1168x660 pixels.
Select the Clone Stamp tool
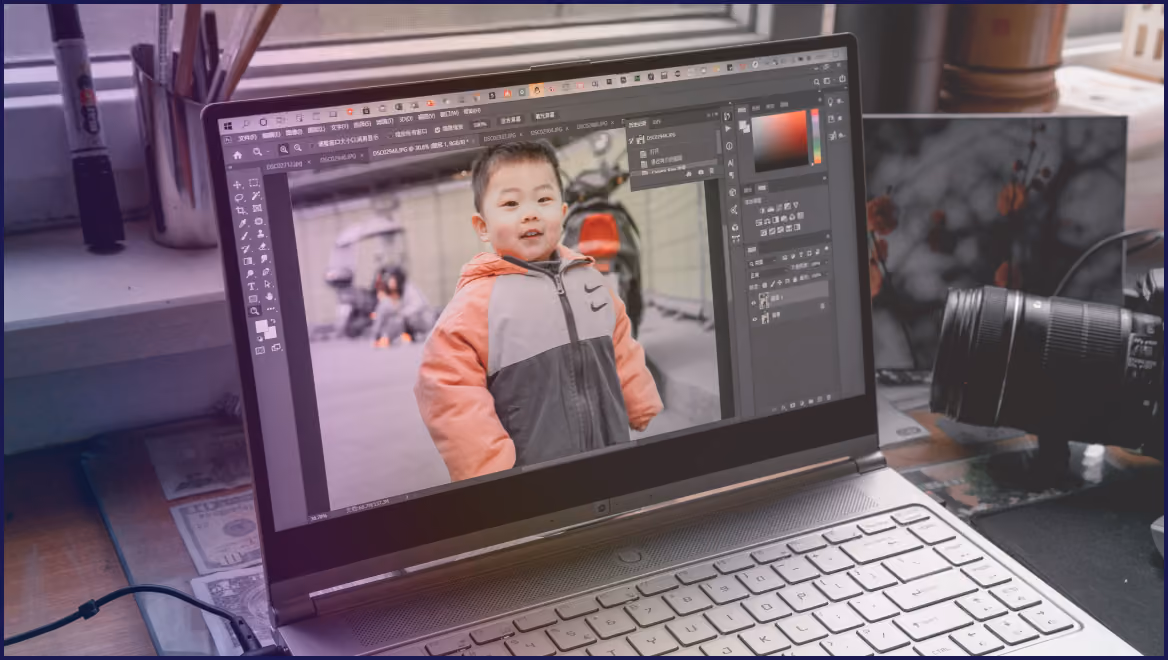(x=261, y=233)
